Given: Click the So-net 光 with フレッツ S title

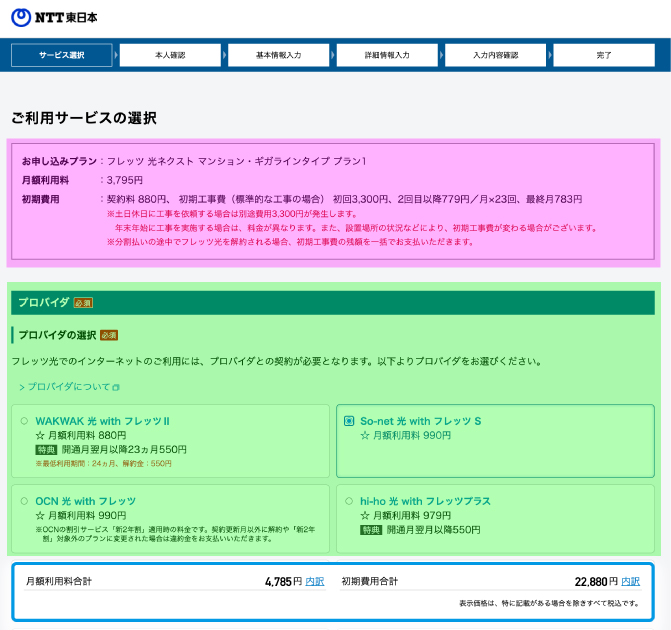Looking at the screenshot, I should [x=421, y=421].
